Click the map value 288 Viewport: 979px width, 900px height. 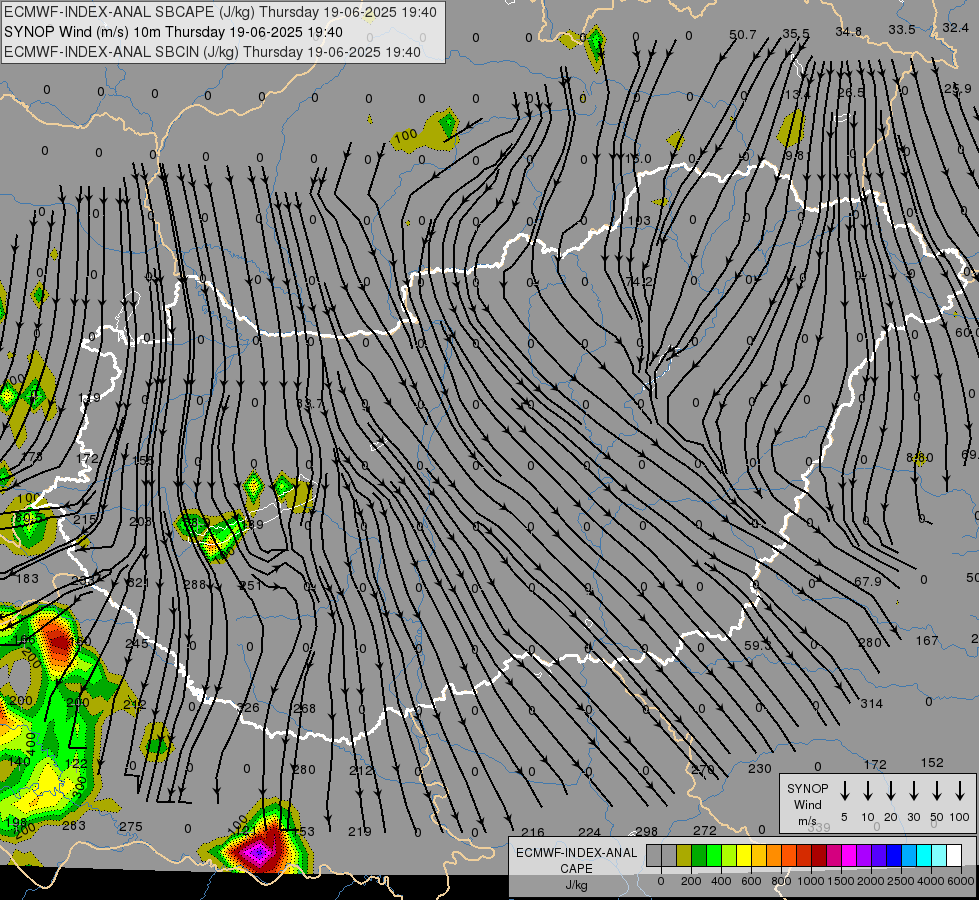[x=195, y=585]
